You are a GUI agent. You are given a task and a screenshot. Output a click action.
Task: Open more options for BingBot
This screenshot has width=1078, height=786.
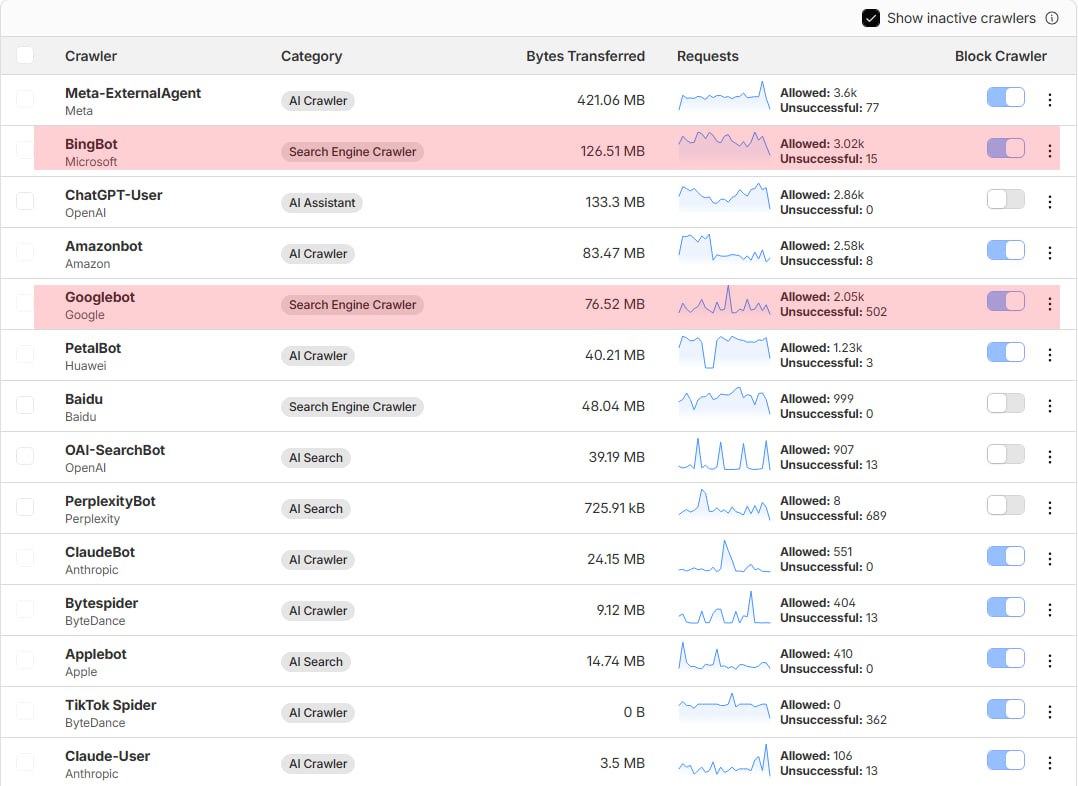[x=1050, y=151]
